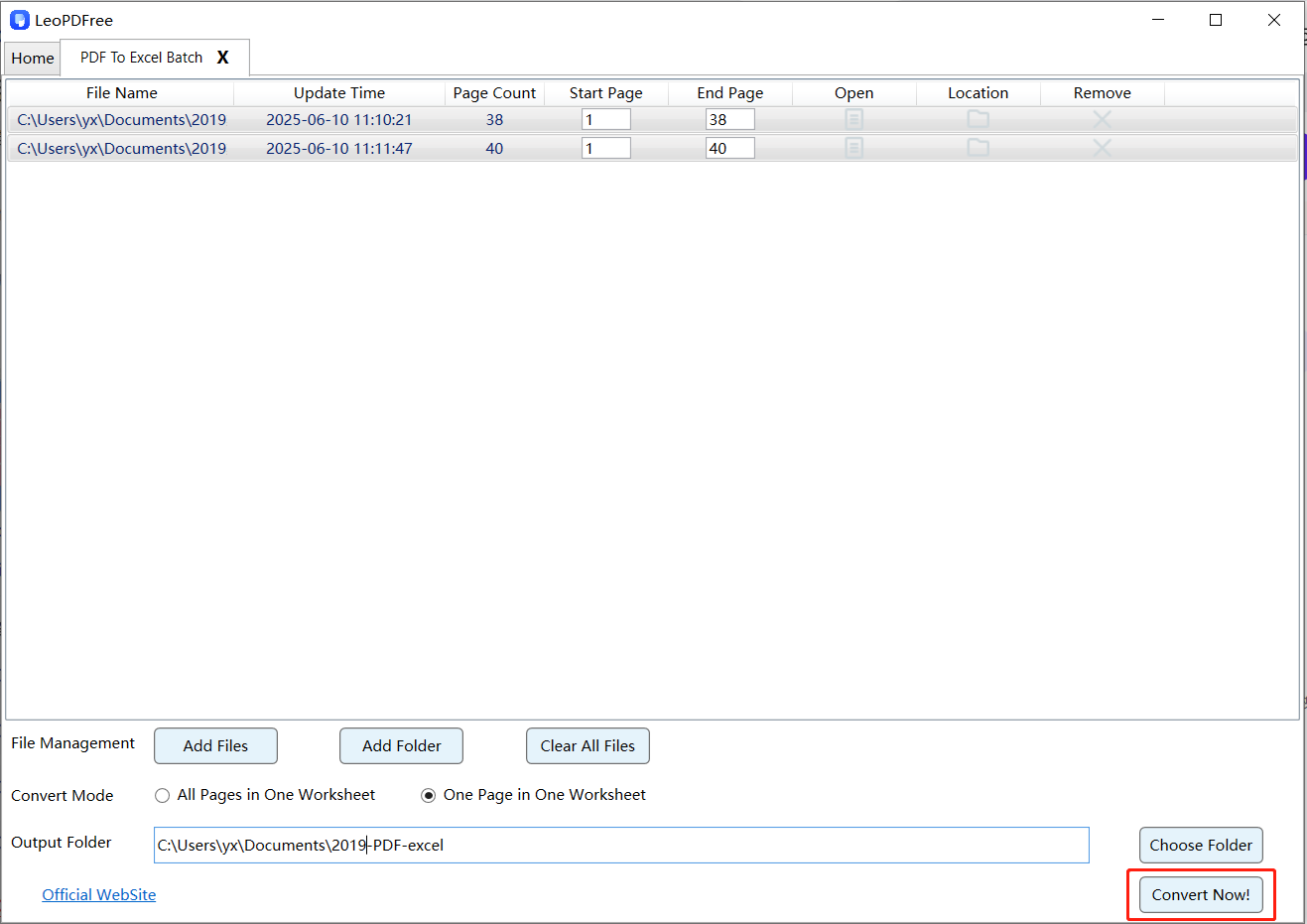Choose a different output folder
The width and height of the screenshot is (1307, 924).
pyautogui.click(x=1201, y=845)
